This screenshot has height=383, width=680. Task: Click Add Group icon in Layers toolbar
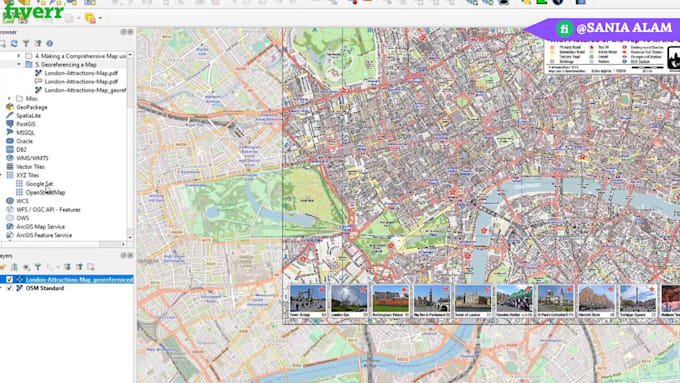click(x=14, y=267)
